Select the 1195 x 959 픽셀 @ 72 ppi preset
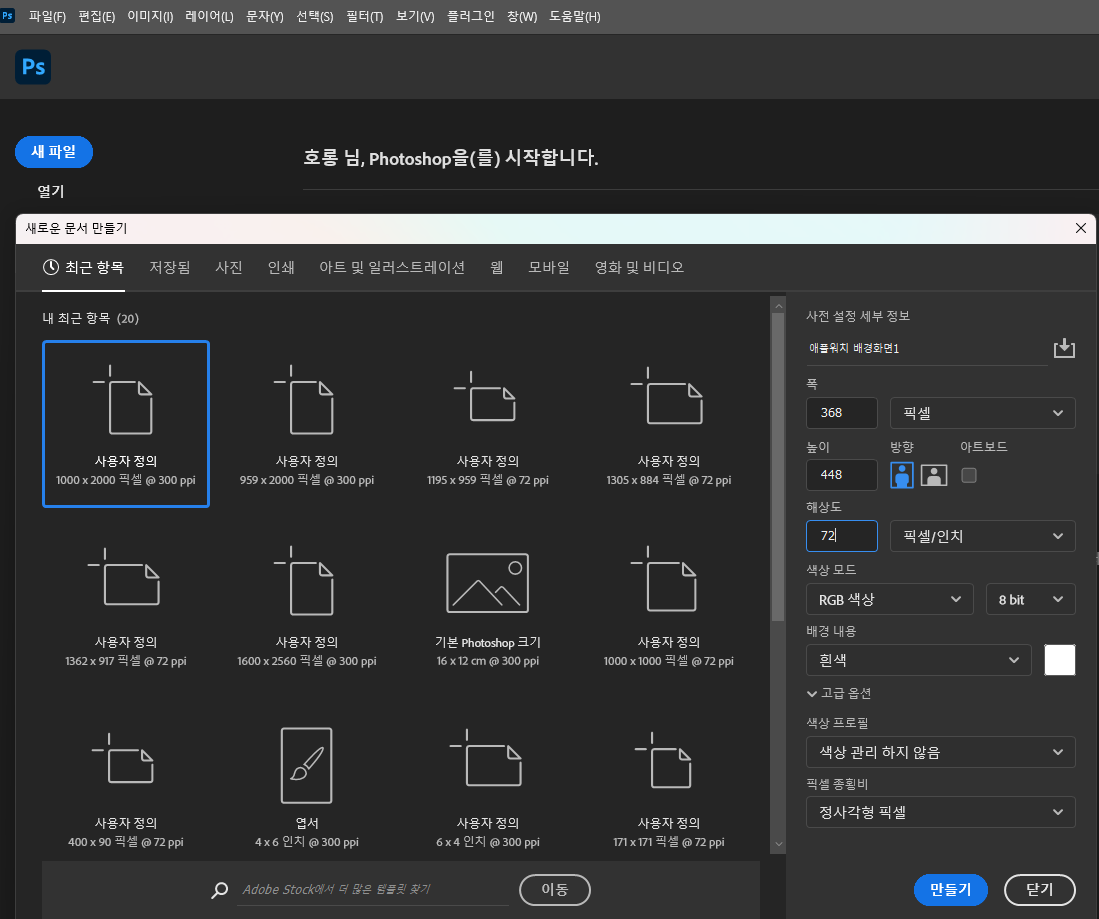 [488, 423]
